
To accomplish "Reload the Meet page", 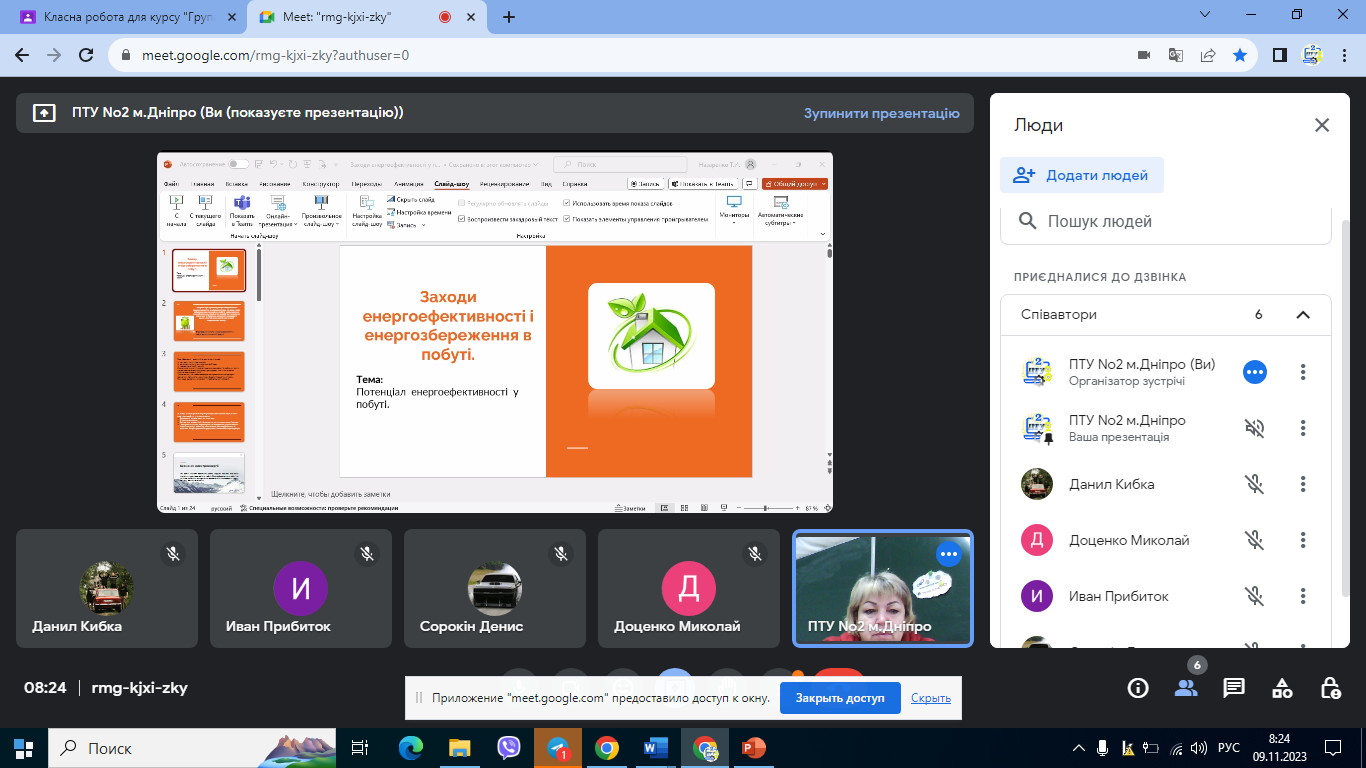I will click(86, 55).
